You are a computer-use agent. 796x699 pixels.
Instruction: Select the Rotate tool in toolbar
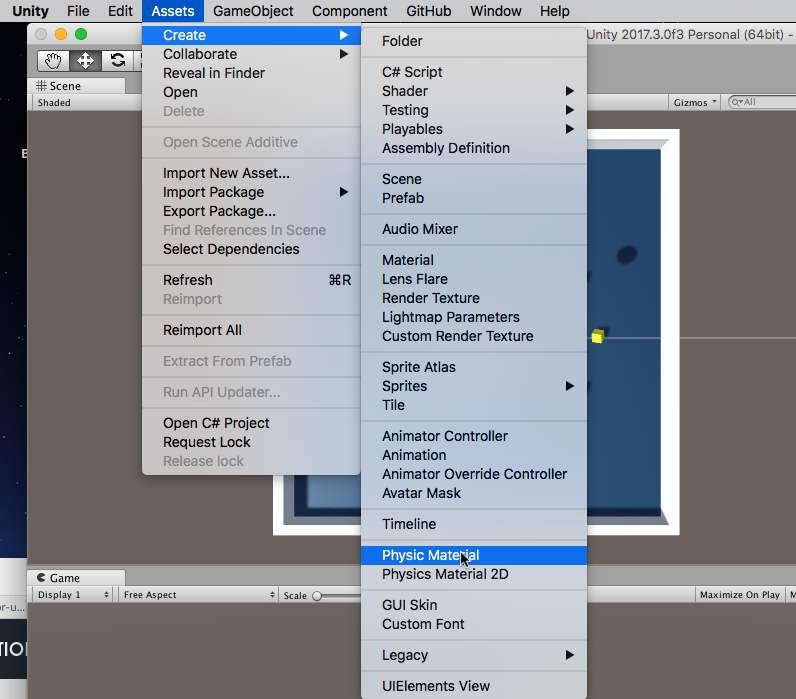117,61
